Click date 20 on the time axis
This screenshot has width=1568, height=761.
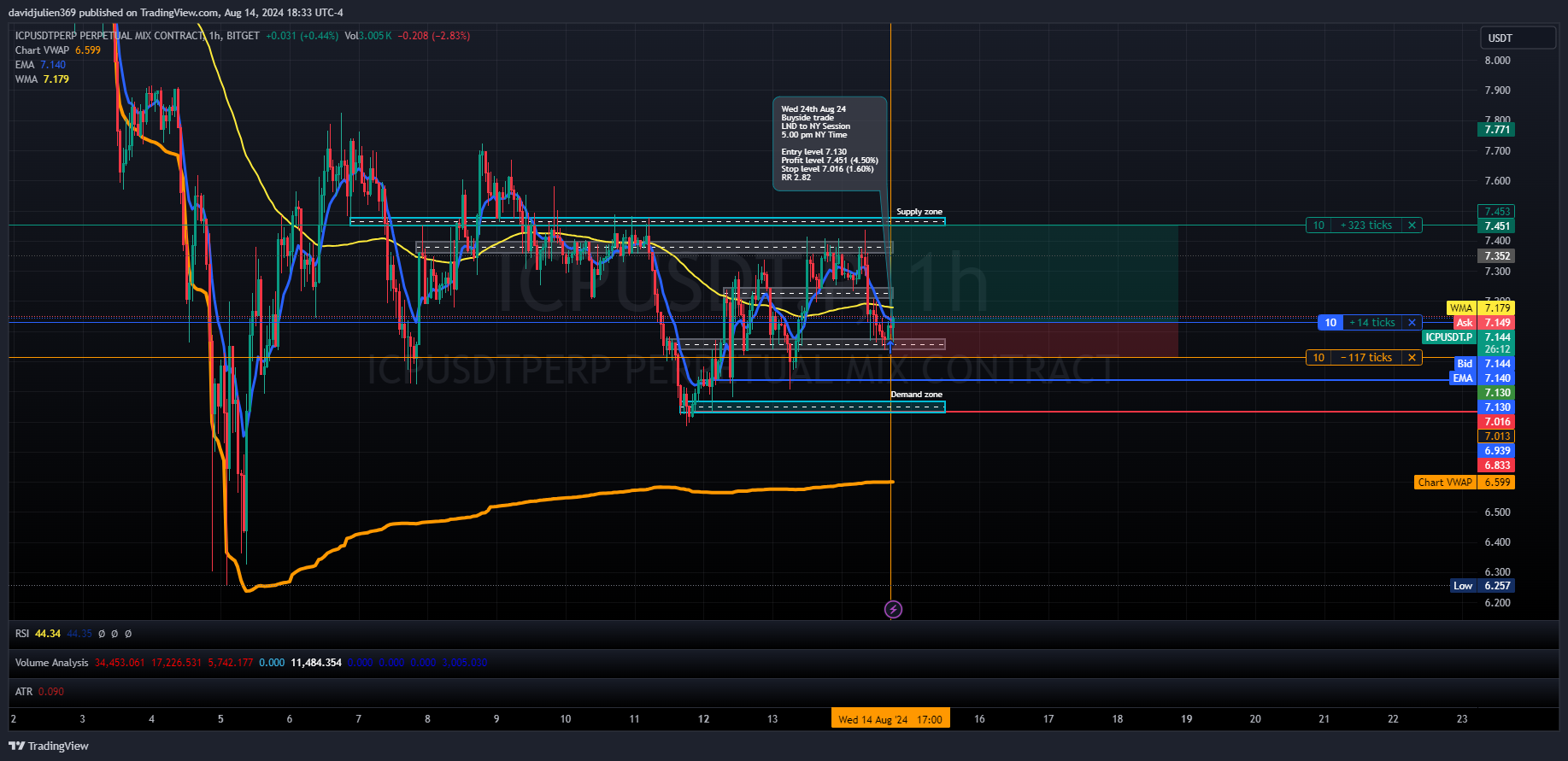tap(1255, 719)
